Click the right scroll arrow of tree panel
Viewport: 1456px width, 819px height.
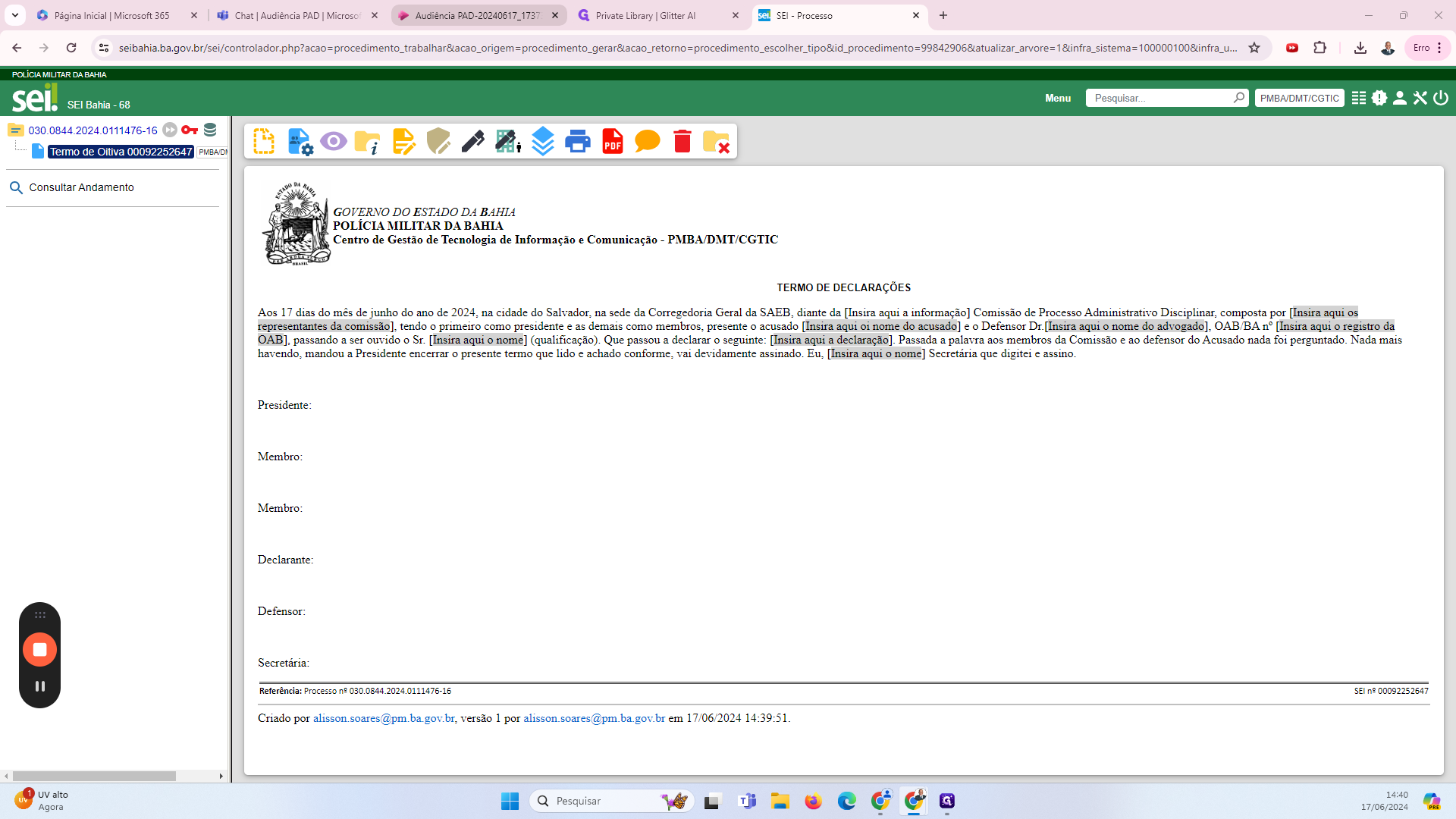point(221,776)
